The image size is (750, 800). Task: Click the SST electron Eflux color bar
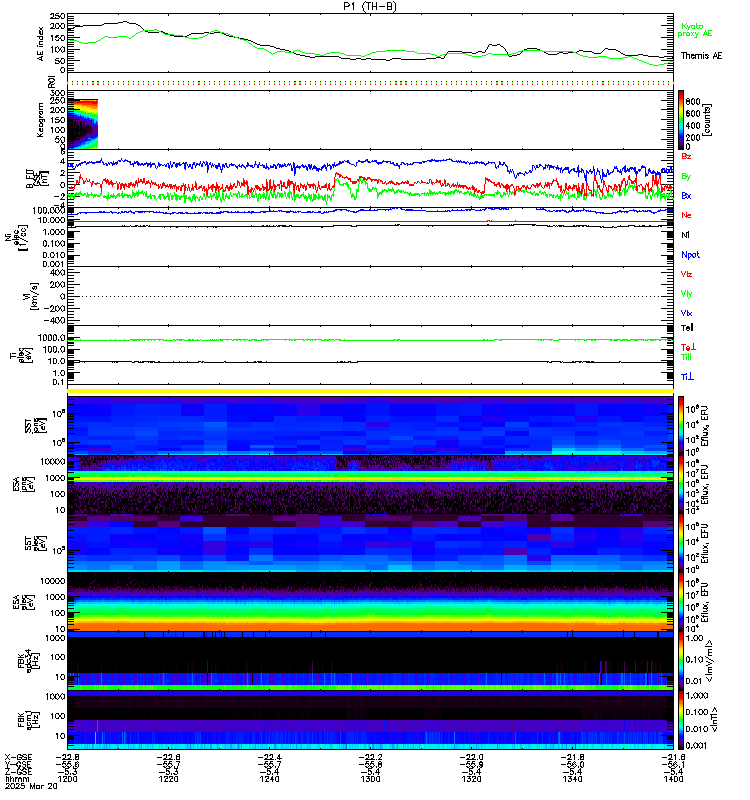[681, 543]
